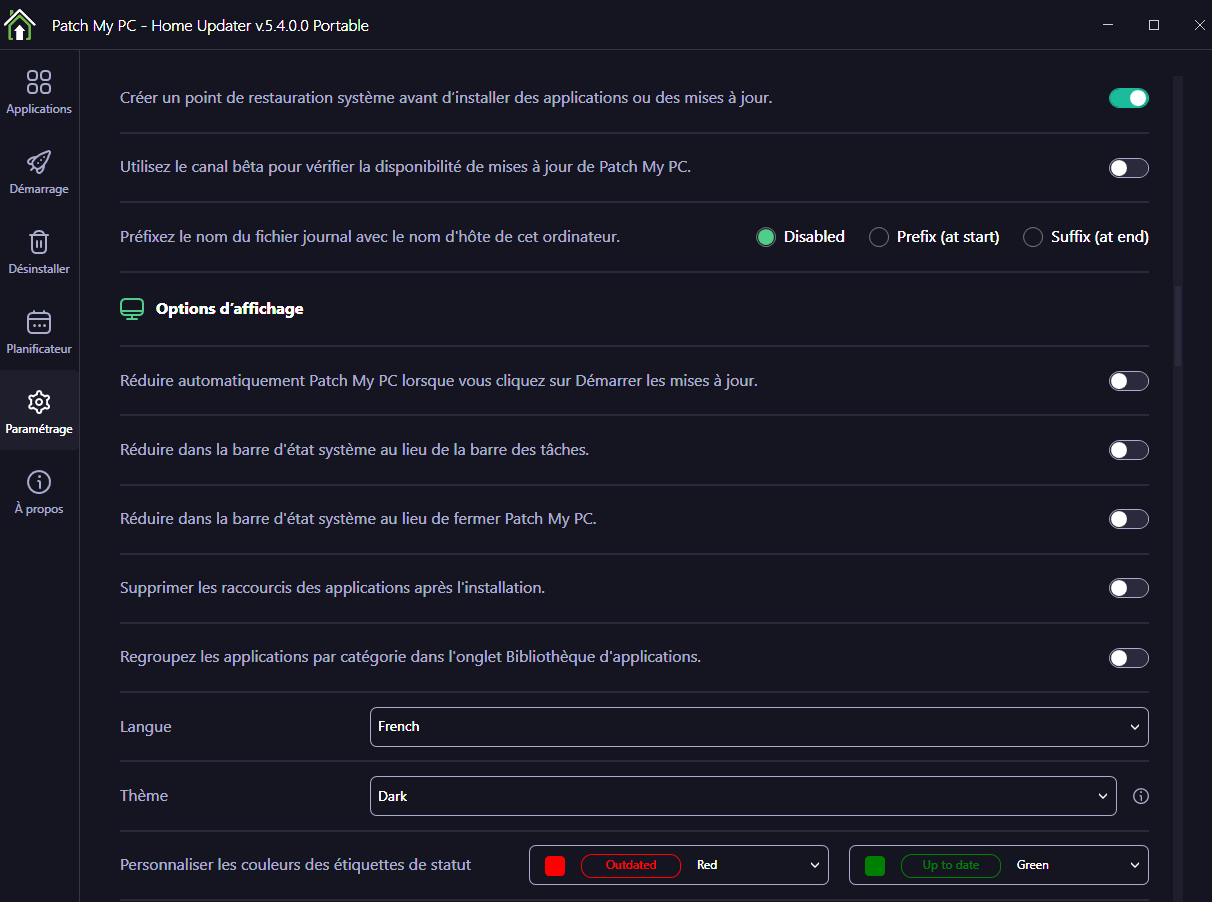The height and width of the screenshot is (902, 1212).
Task: Select the Prefix (at start) radio option
Action: (879, 237)
